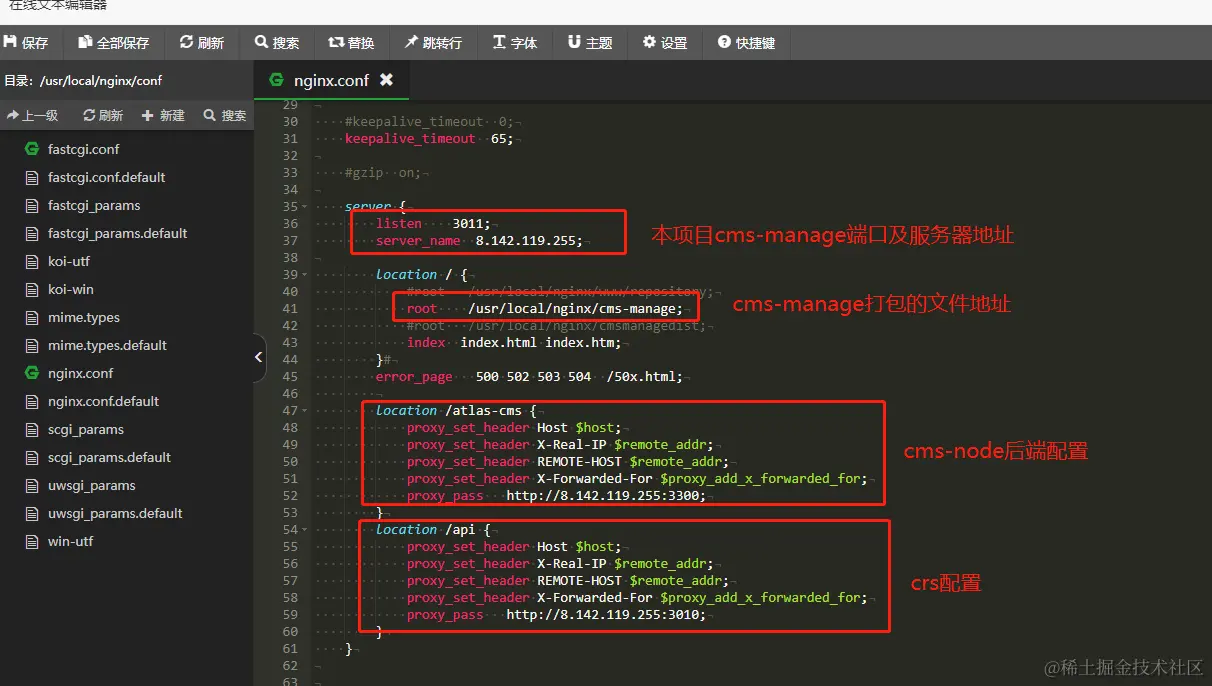Viewport: 1212px width, 686px height.
Task: Open uwsgi_params.default file
Action: (115, 513)
